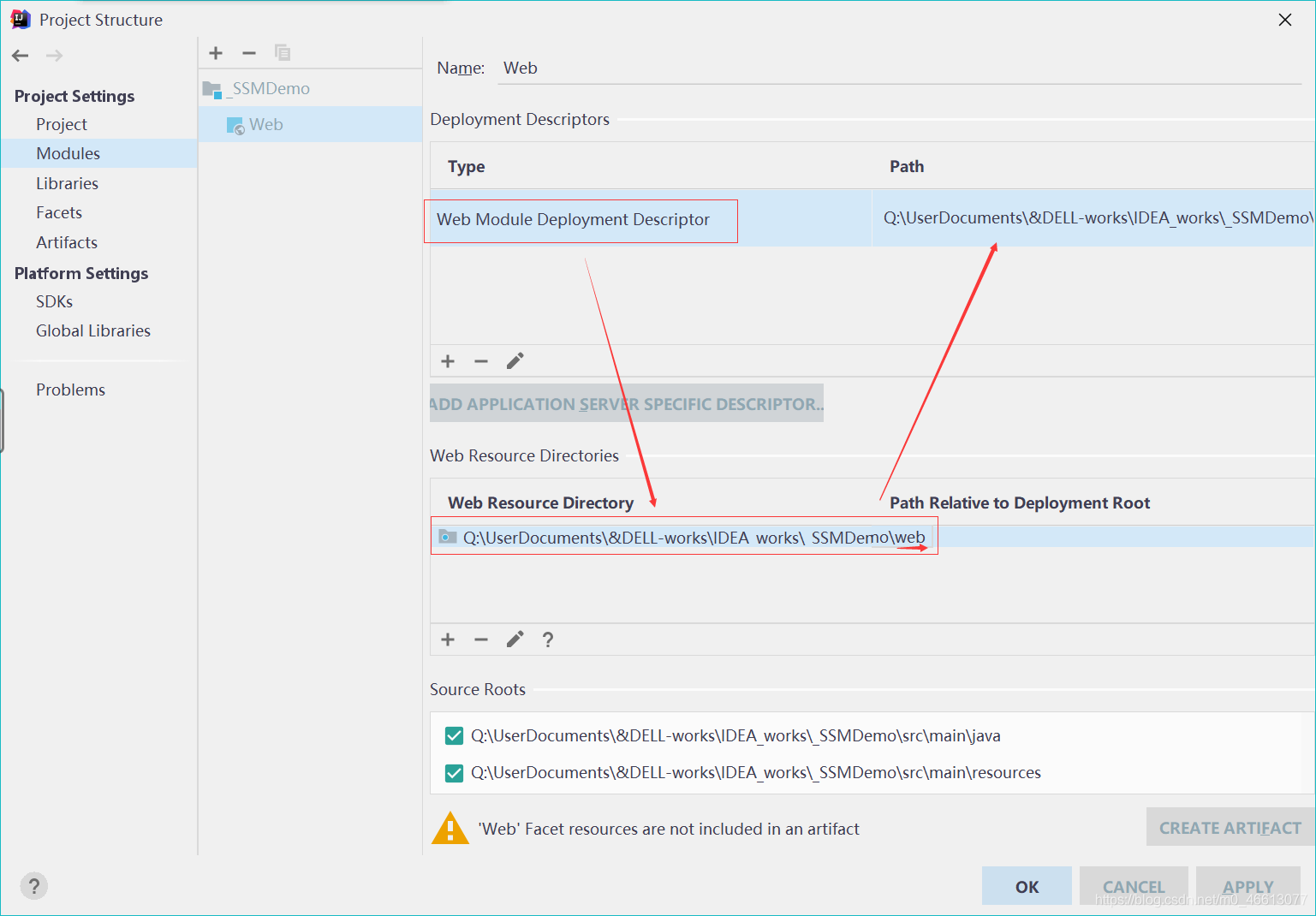Toggle the src\main\java source root checkbox
Screen dimensions: 1316x916
(455, 736)
